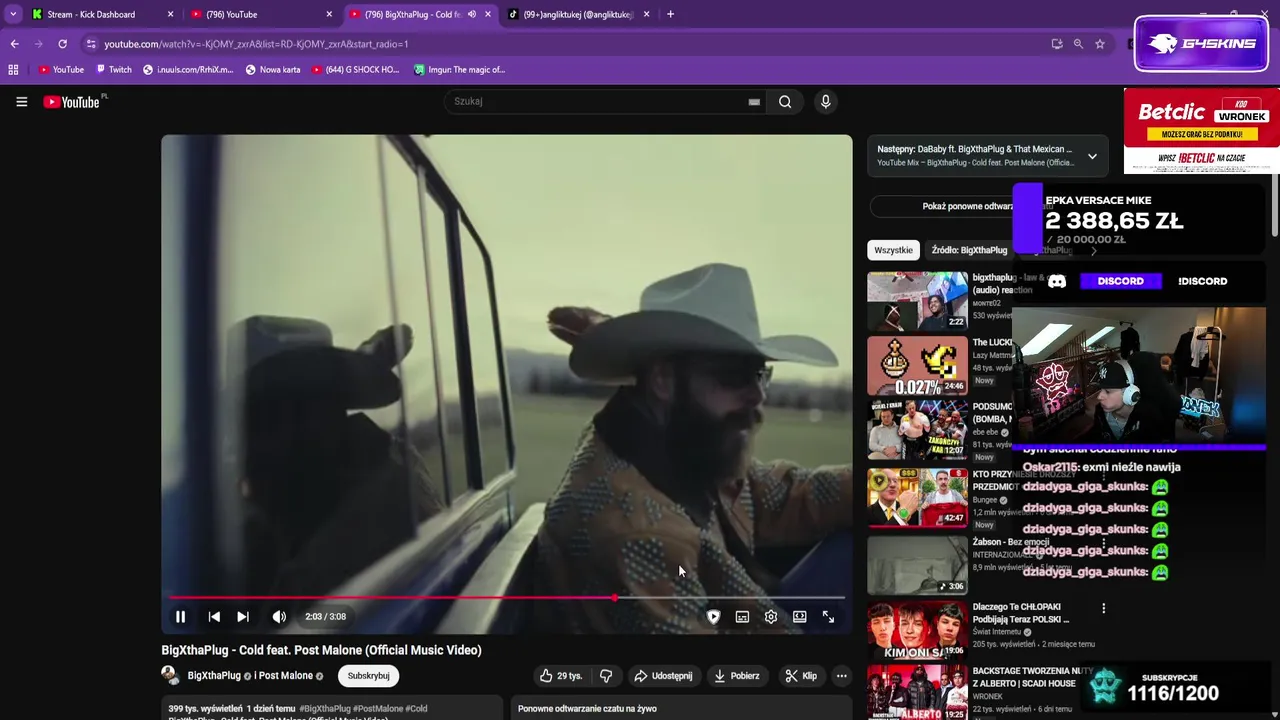Image resolution: width=1280 pixels, height=720 pixels.
Task: Seek on the red video progress bar
Action: (x=507, y=598)
